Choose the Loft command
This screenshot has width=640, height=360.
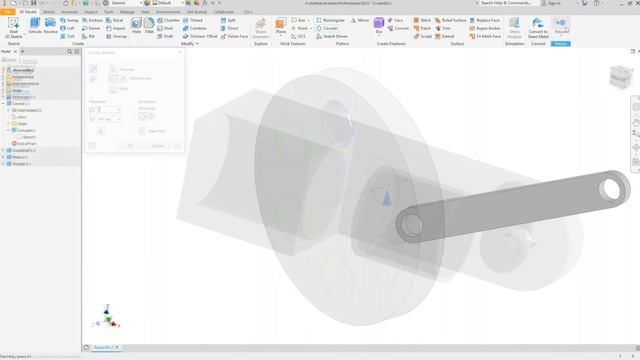[67, 28]
